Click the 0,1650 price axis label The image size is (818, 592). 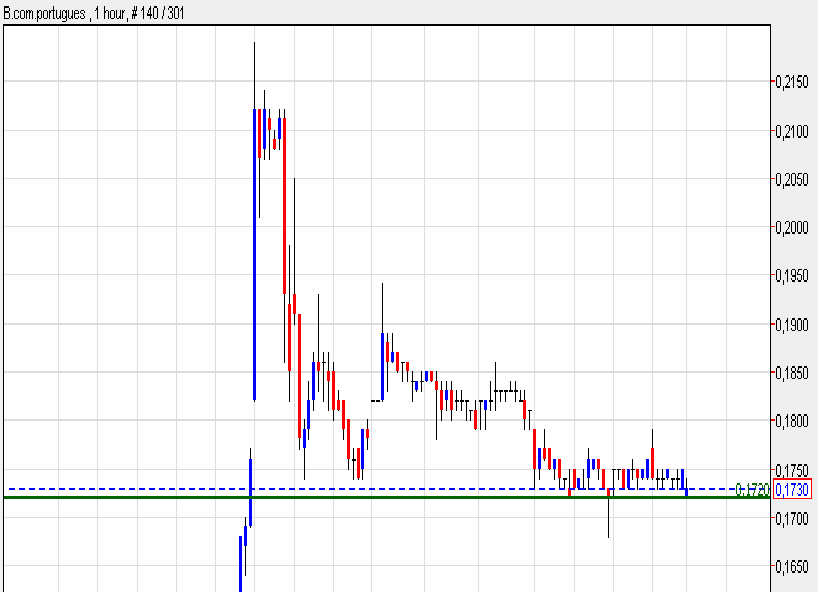pyautogui.click(x=792, y=566)
